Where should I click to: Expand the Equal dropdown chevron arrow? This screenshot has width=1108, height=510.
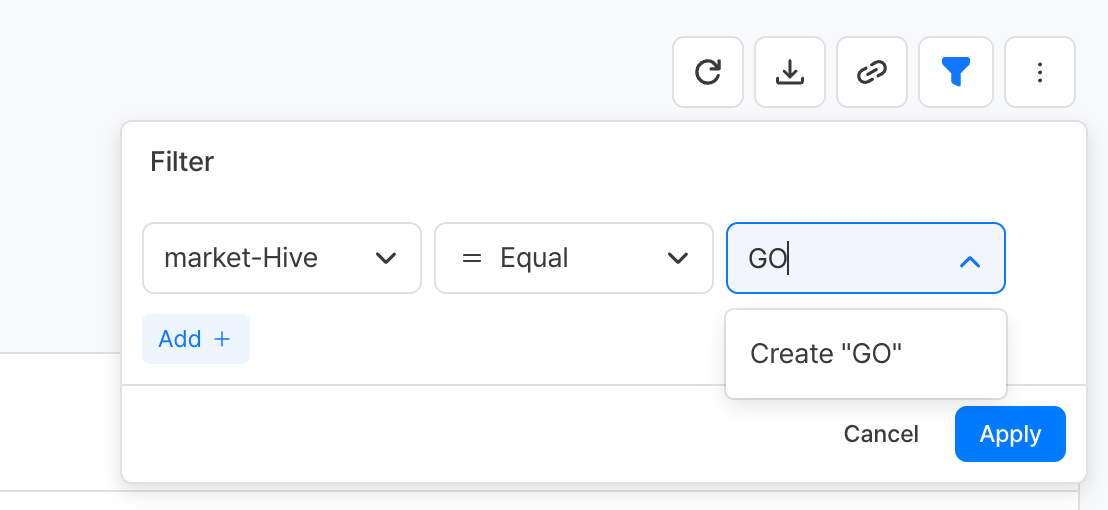pos(678,259)
